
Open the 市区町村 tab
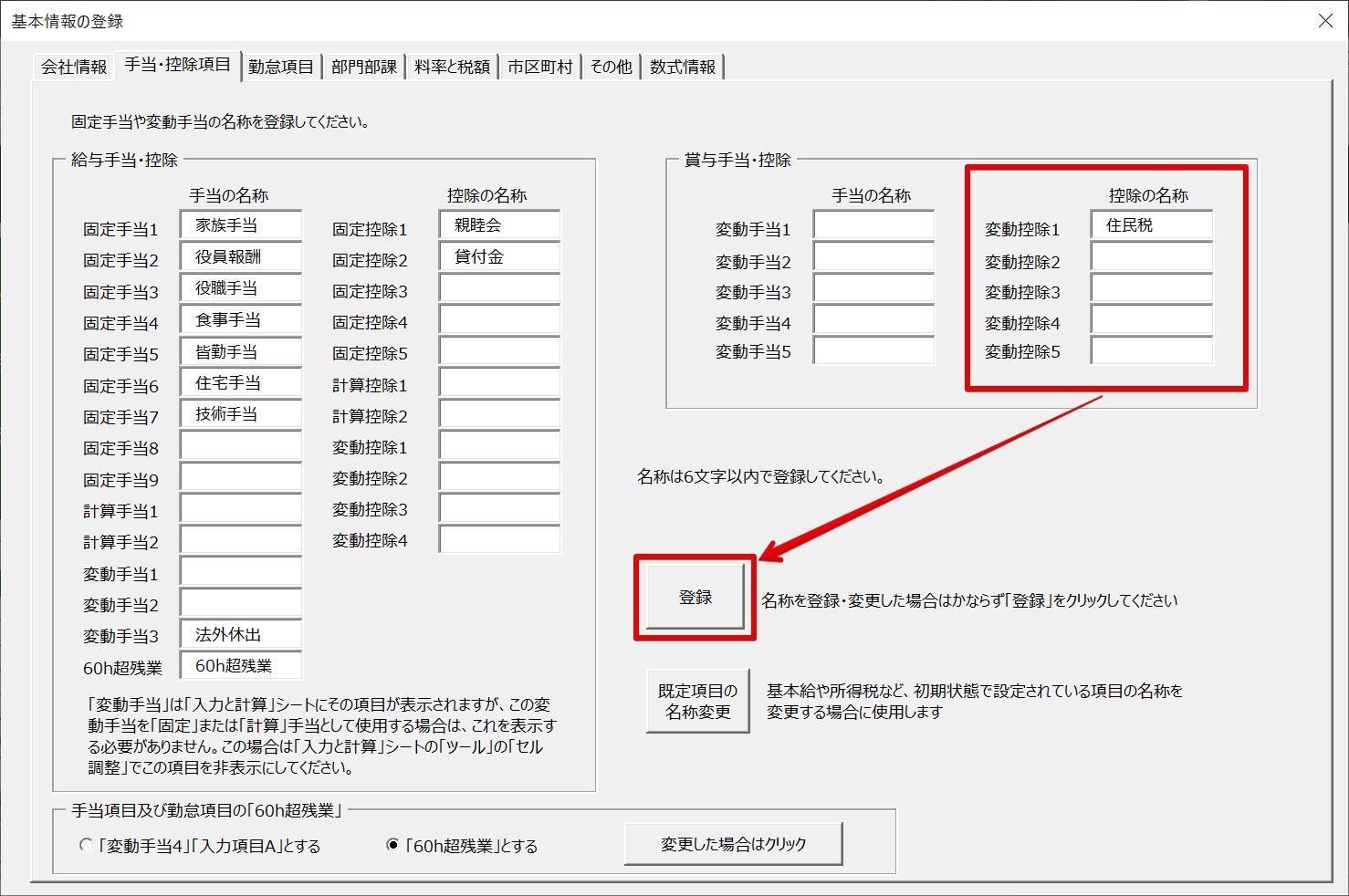point(539,67)
